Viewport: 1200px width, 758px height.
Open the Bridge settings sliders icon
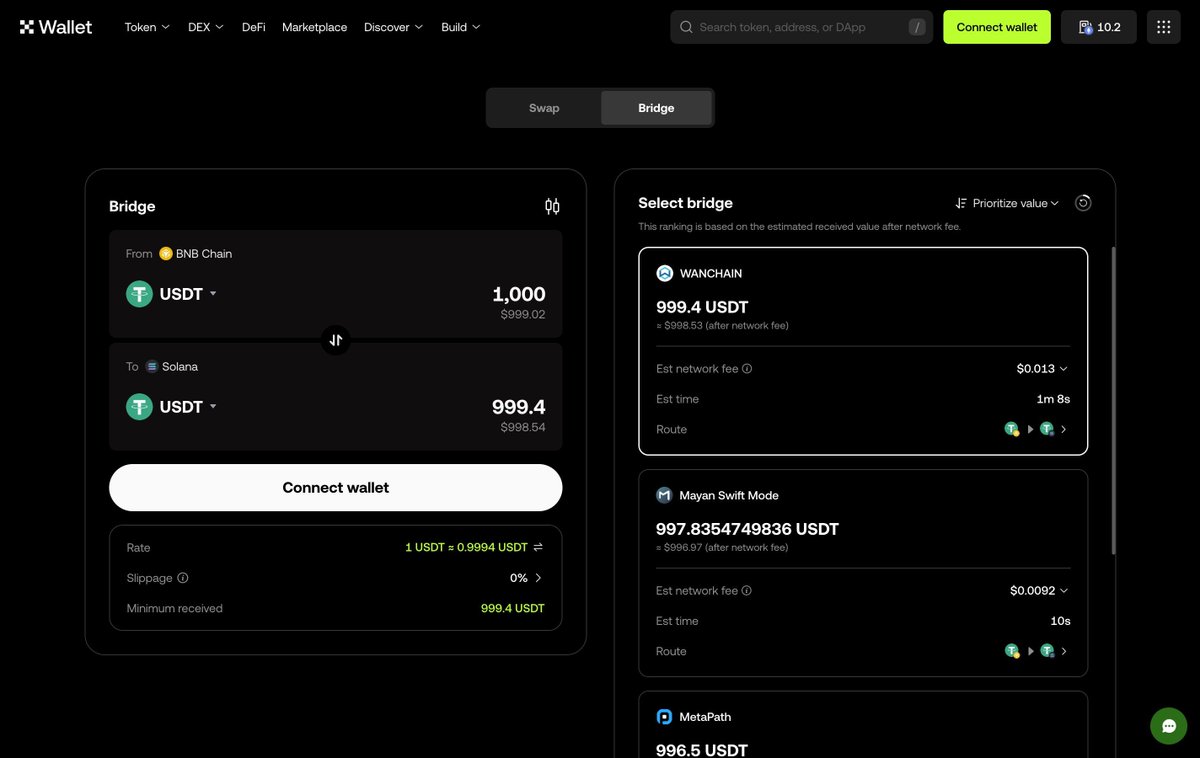point(552,206)
